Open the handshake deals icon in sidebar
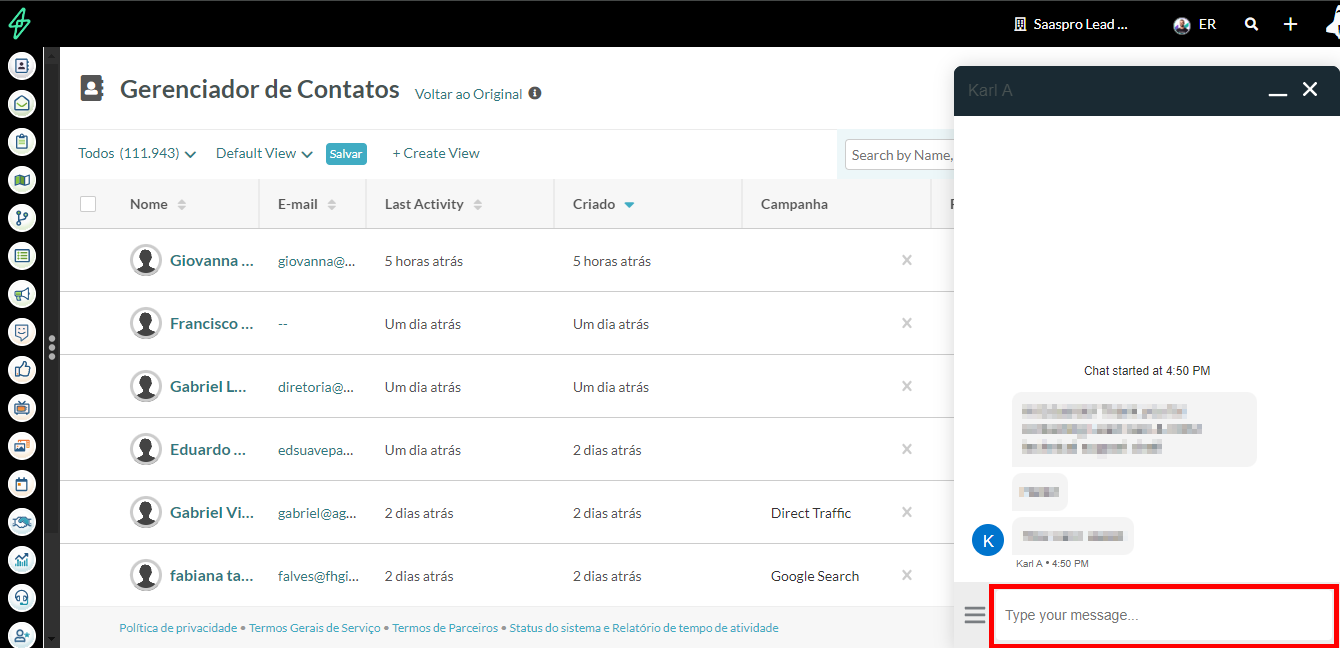 [22, 522]
